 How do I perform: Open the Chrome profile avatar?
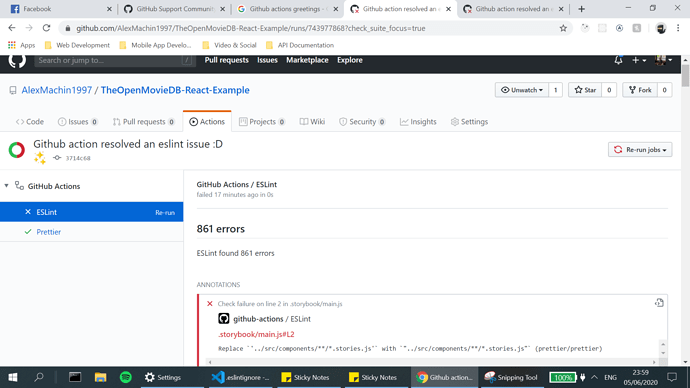point(661,28)
